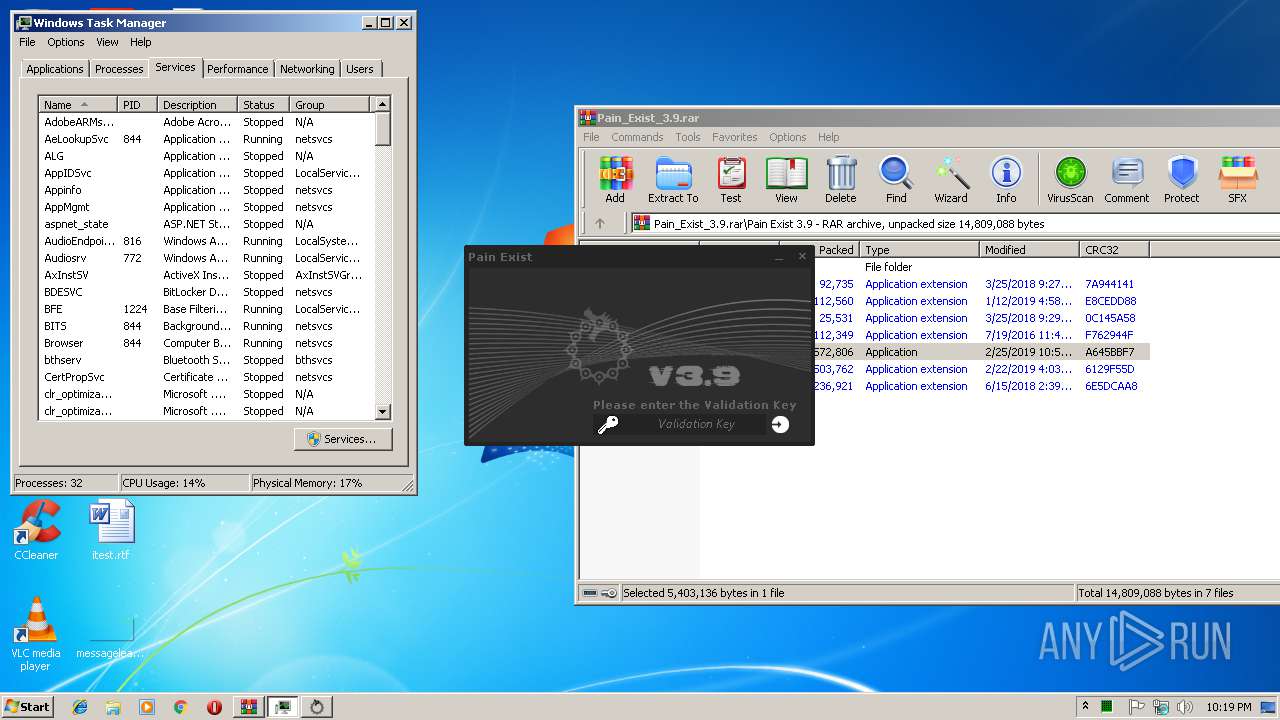Image resolution: width=1280 pixels, height=720 pixels.
Task: Select the BITS service row
Action: tap(206, 326)
